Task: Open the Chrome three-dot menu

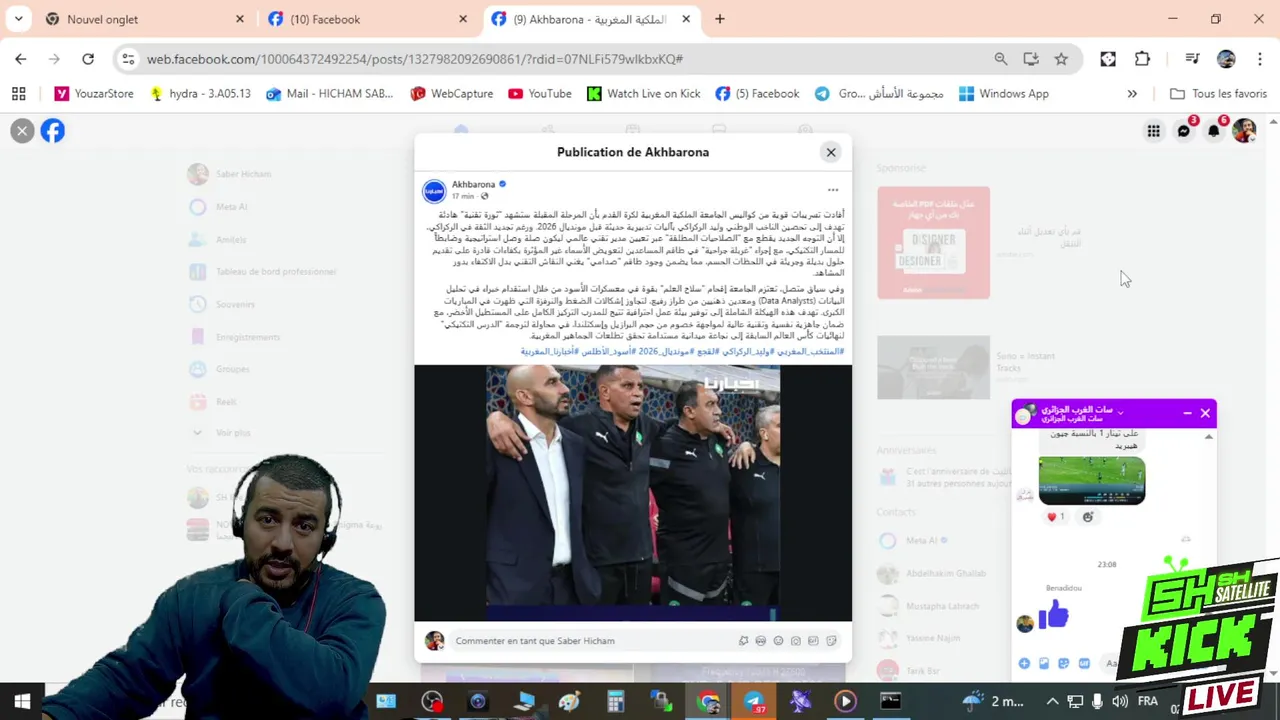Action: click(x=1260, y=59)
